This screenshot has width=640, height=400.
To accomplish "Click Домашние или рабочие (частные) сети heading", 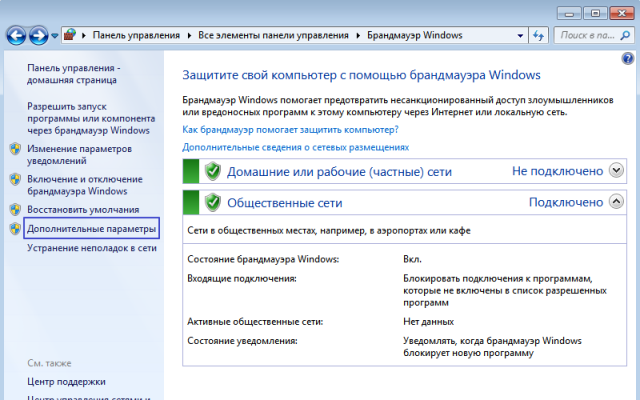I will [340, 171].
